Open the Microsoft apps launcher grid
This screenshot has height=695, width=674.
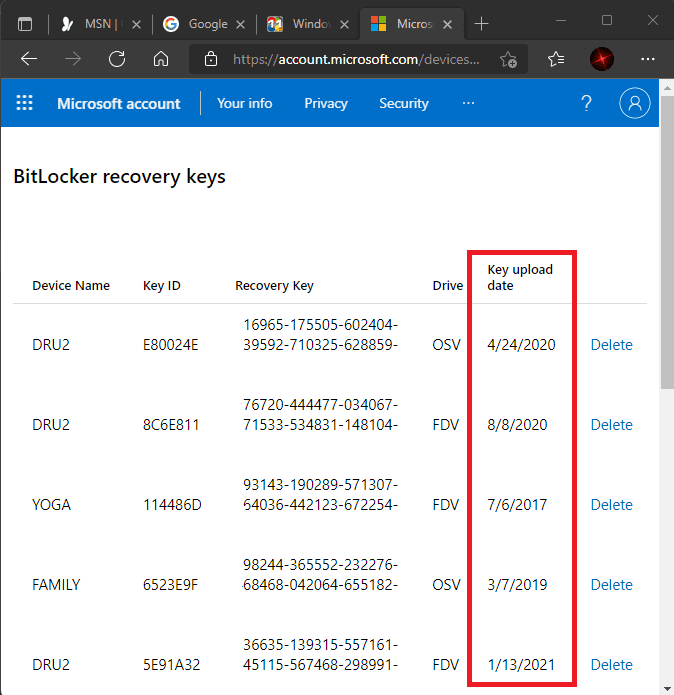(x=24, y=103)
